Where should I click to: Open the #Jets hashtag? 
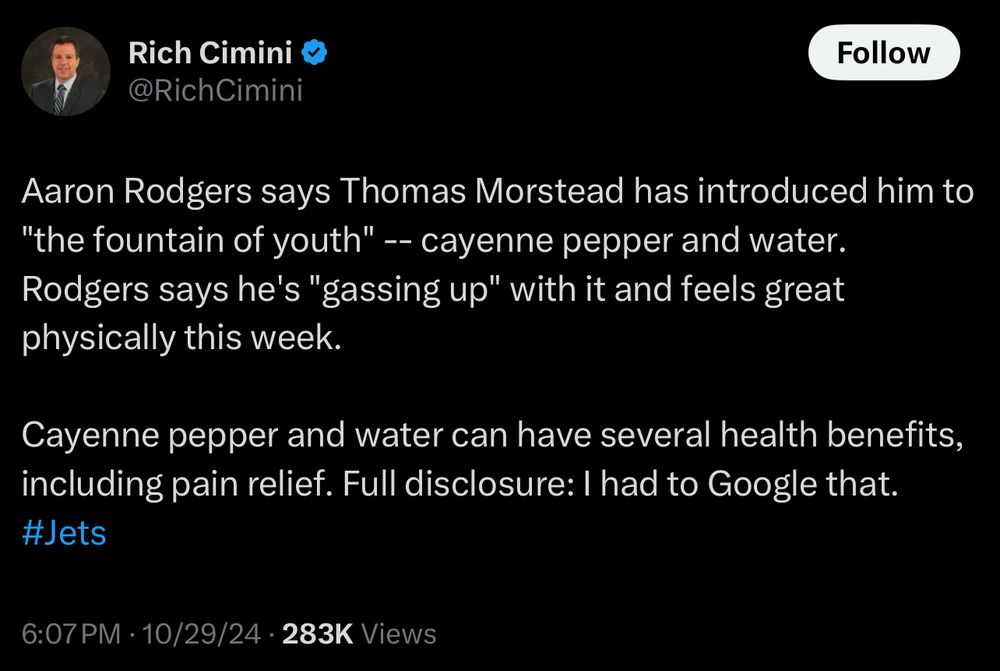tap(63, 533)
